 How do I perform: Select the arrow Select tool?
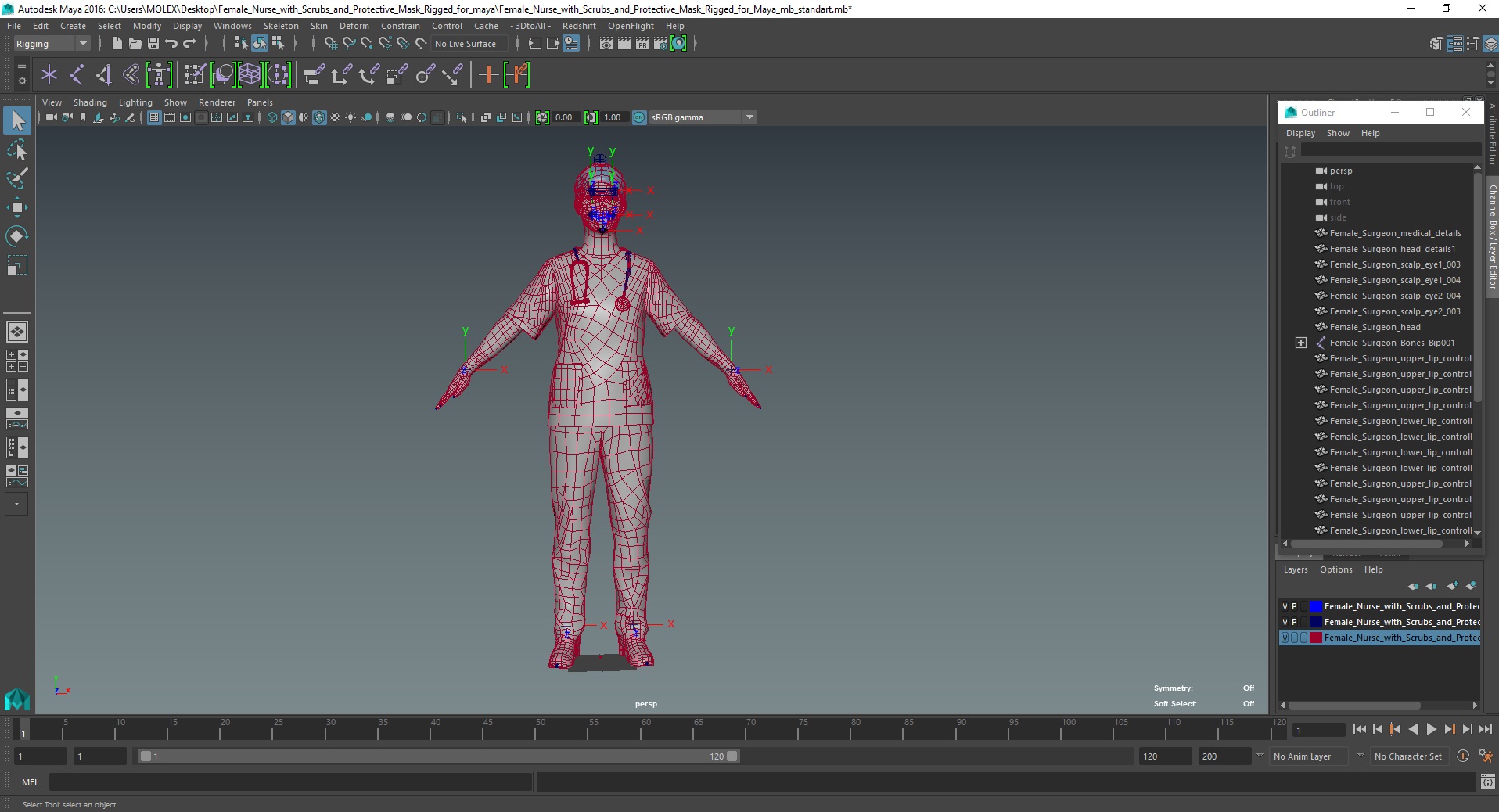[x=17, y=120]
